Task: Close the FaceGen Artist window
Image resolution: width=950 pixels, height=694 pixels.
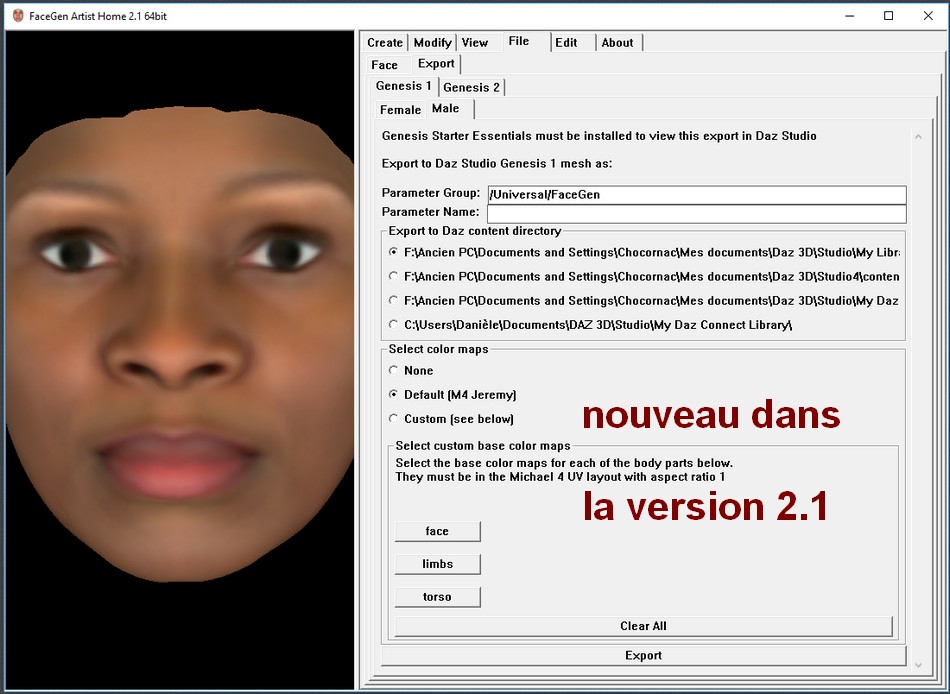Action: pyautogui.click(x=928, y=16)
